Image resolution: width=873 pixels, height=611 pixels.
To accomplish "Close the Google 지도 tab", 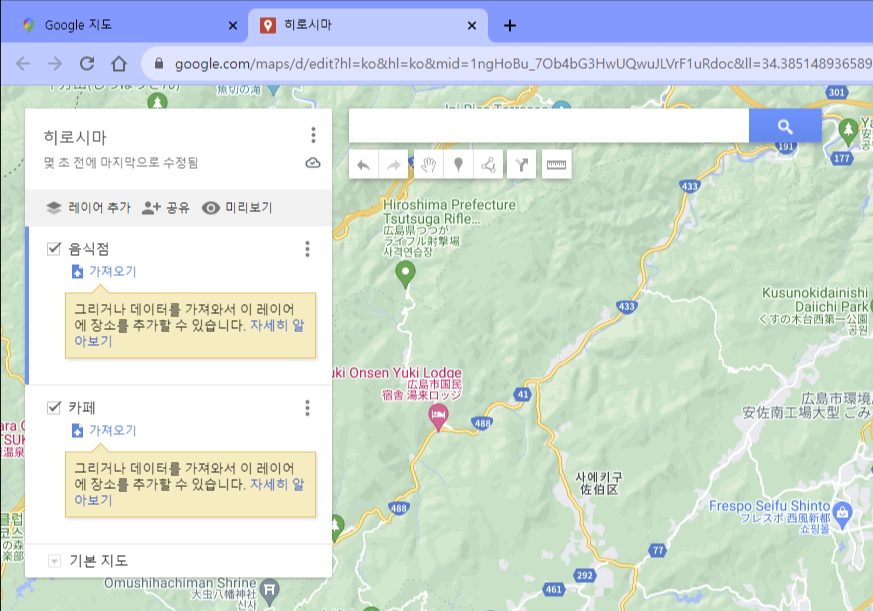I will (233, 26).
